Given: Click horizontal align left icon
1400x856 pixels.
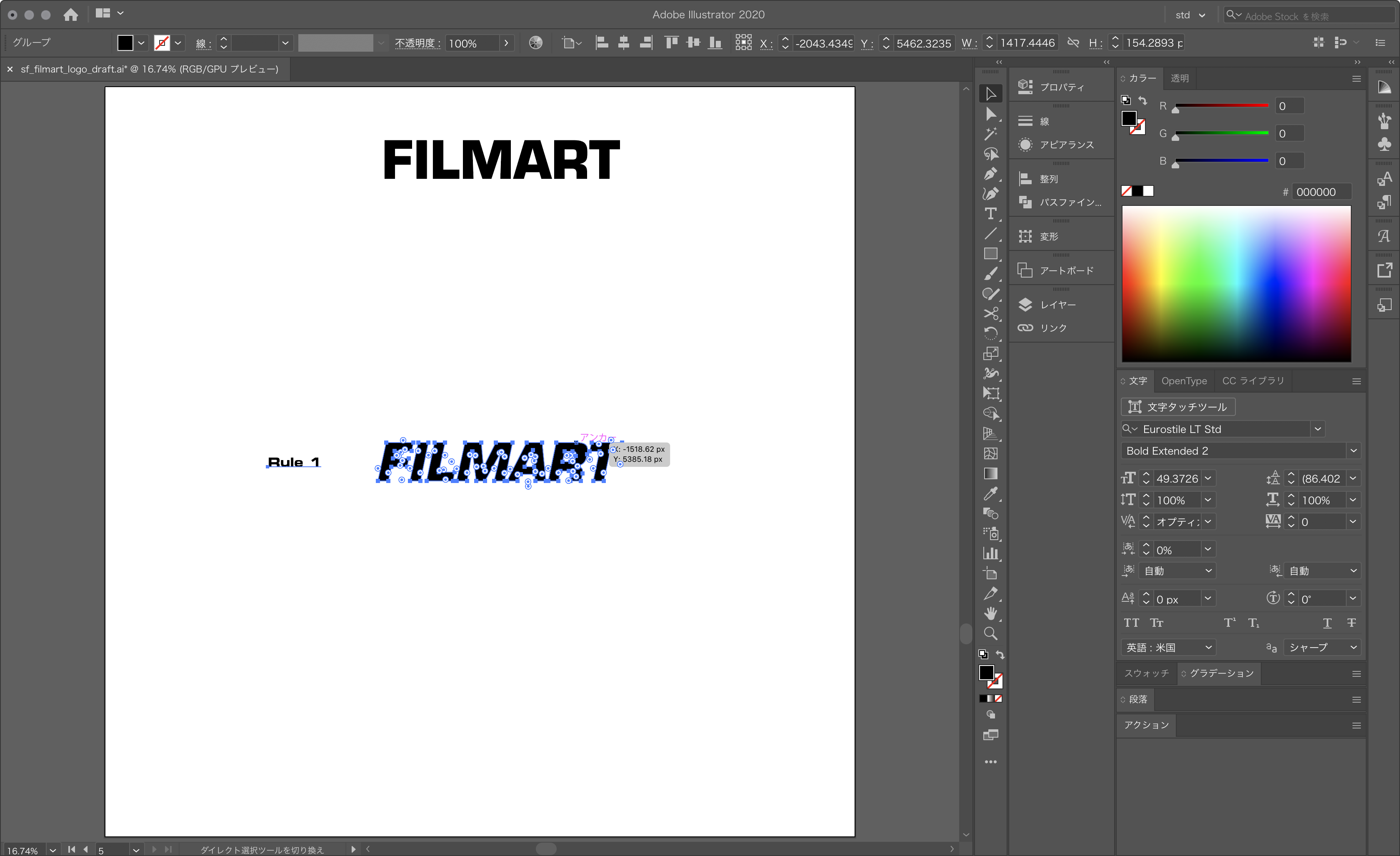Looking at the screenshot, I should [x=602, y=43].
